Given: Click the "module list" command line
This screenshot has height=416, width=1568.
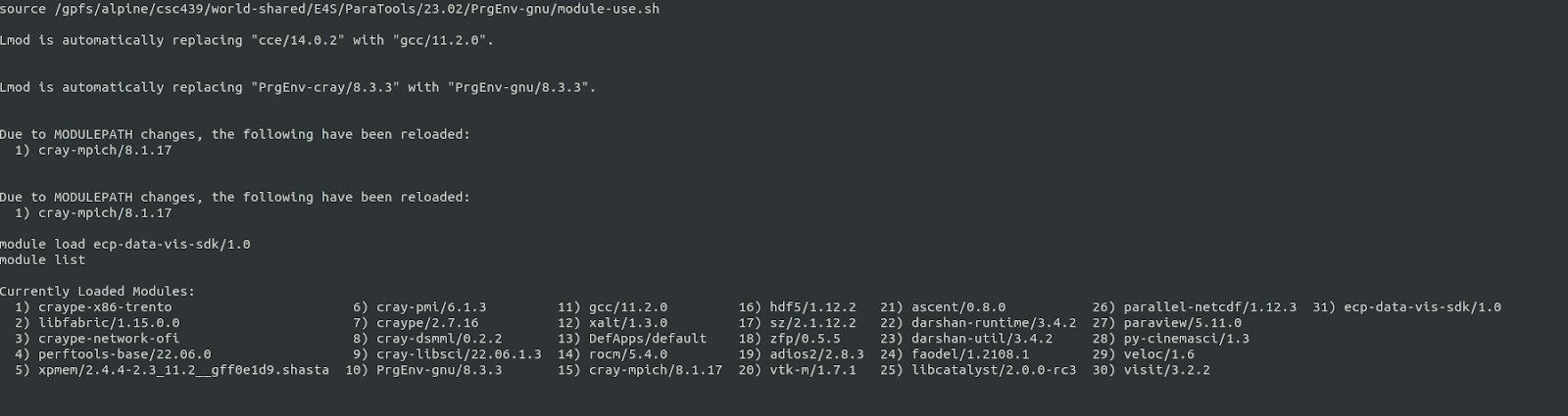Looking at the screenshot, I should pyautogui.click(x=43, y=260).
